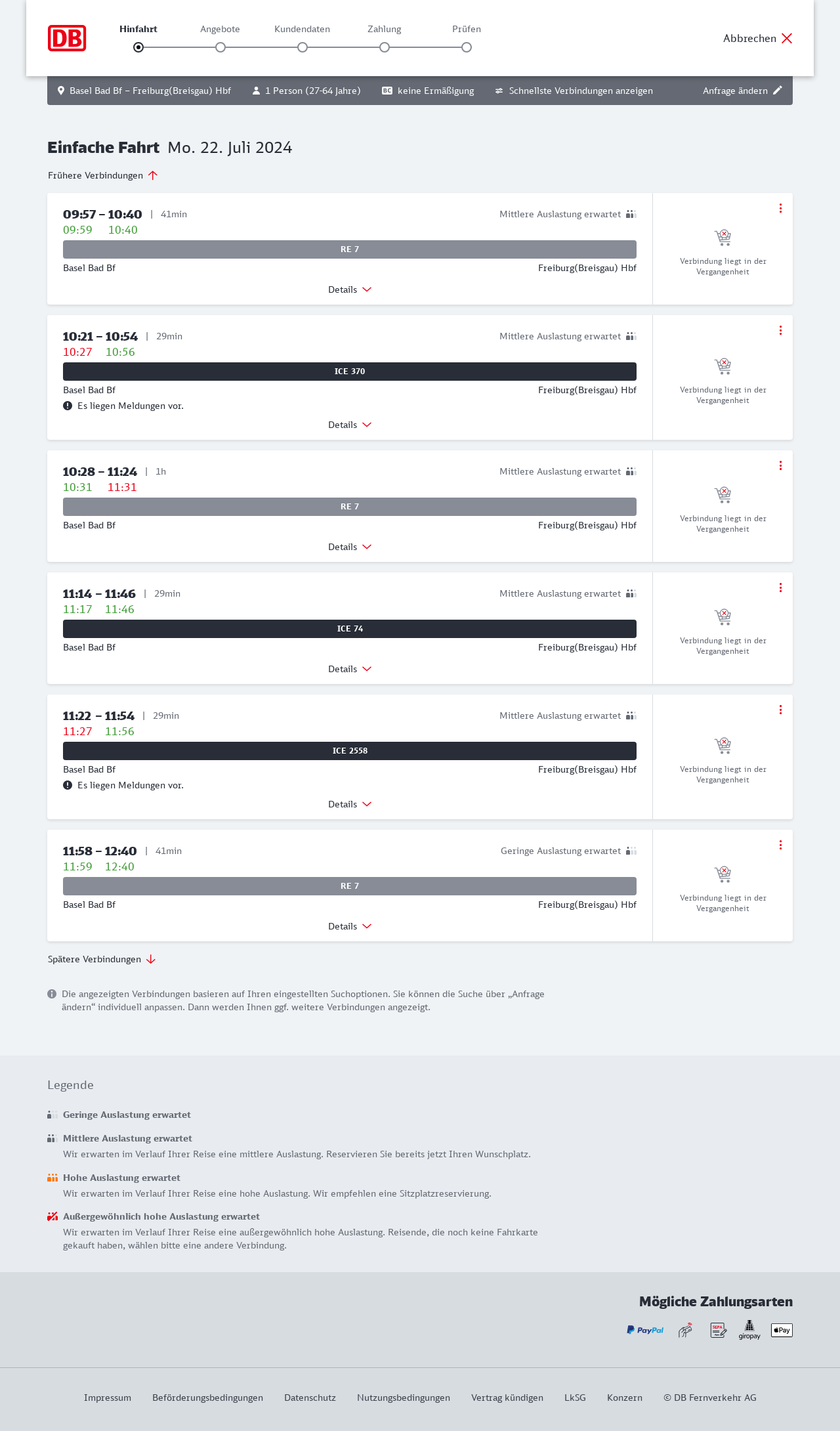Click occupancy icon on 11:58 RE 7 connection

tap(631, 851)
